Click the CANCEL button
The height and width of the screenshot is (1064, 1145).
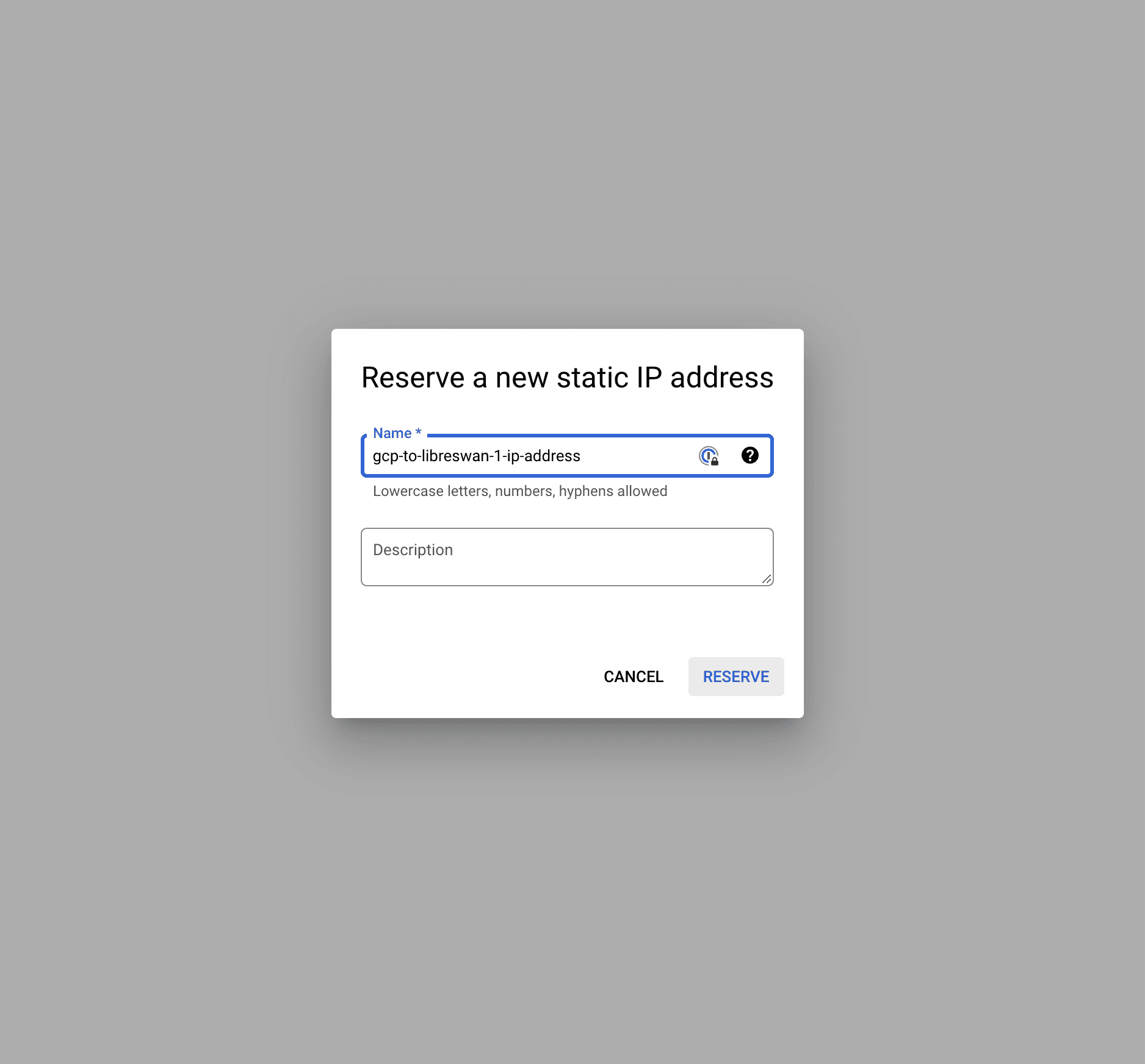(633, 677)
